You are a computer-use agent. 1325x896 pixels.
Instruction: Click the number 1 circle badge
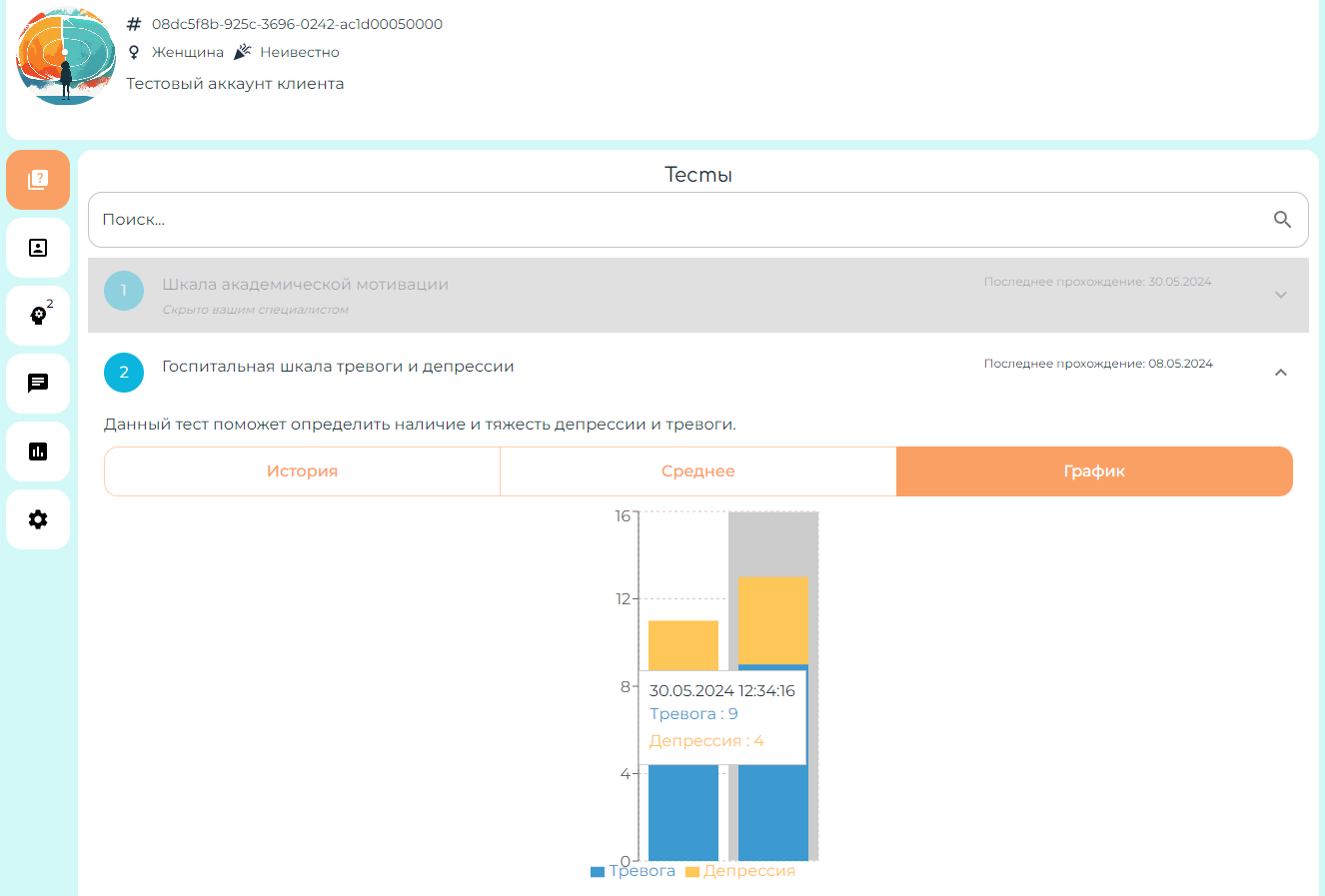tap(124, 291)
